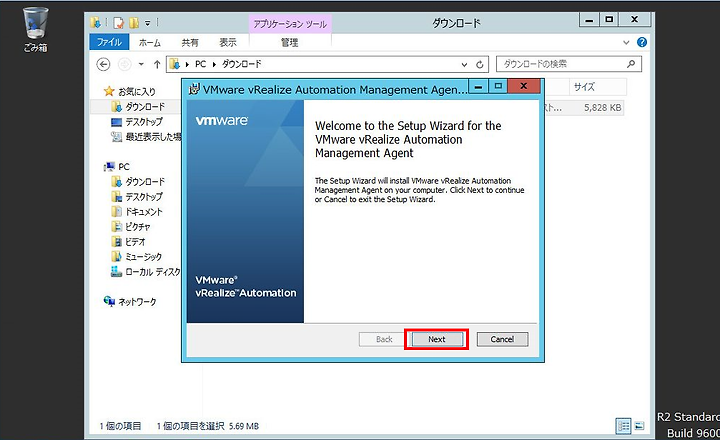Click Explorer's back navigation arrow
Viewport: 720px width, 440px height.
(x=103, y=64)
